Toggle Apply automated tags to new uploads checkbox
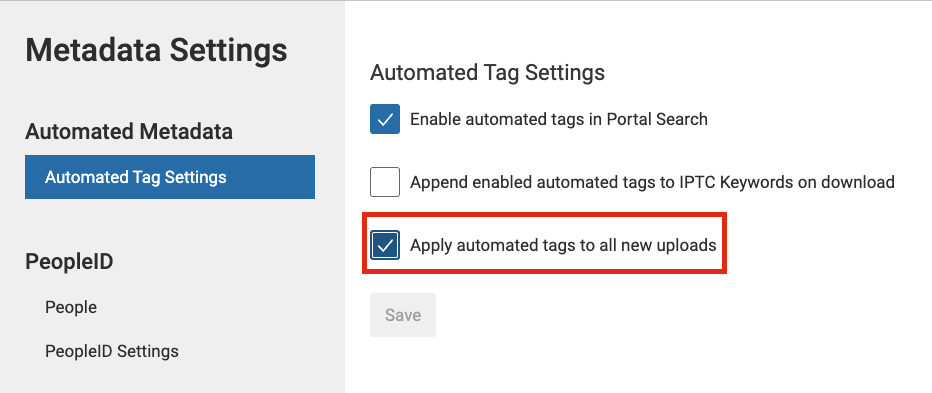The width and height of the screenshot is (932, 393). [x=385, y=245]
